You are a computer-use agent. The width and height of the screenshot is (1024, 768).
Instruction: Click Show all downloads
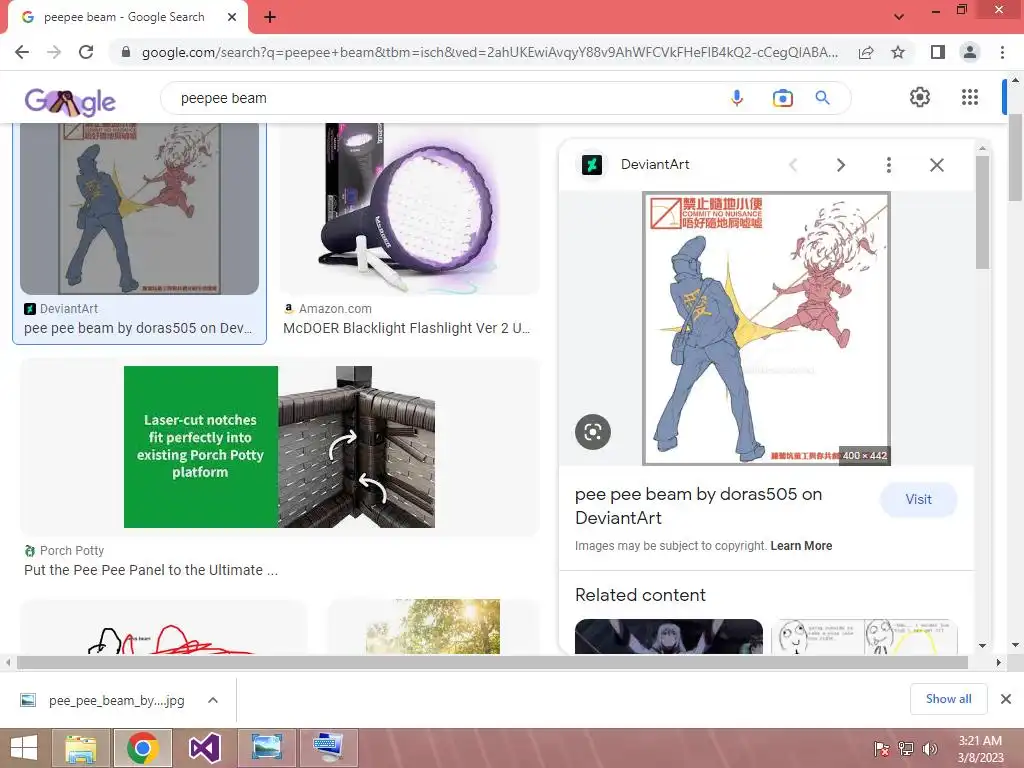pos(948,699)
